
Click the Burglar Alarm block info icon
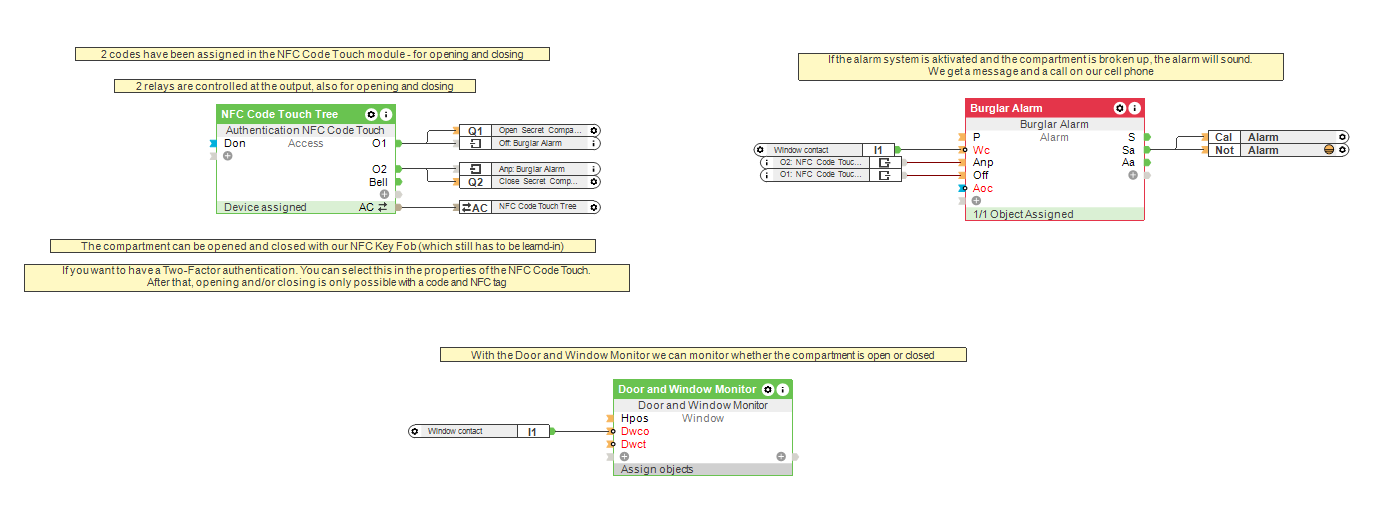pos(1135,108)
